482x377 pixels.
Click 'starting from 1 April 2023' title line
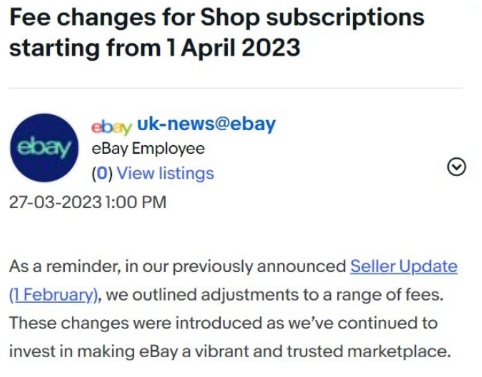tap(155, 48)
